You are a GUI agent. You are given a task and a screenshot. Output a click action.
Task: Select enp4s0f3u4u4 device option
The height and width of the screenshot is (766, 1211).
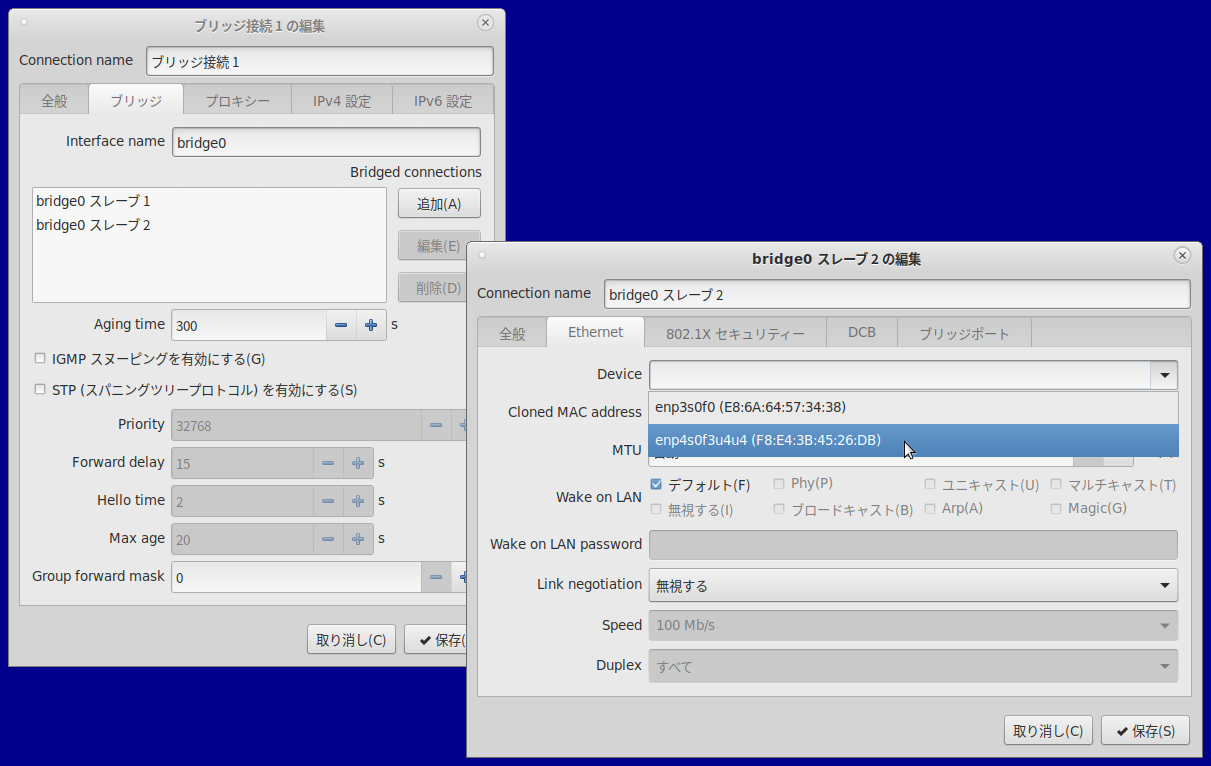tap(767, 440)
